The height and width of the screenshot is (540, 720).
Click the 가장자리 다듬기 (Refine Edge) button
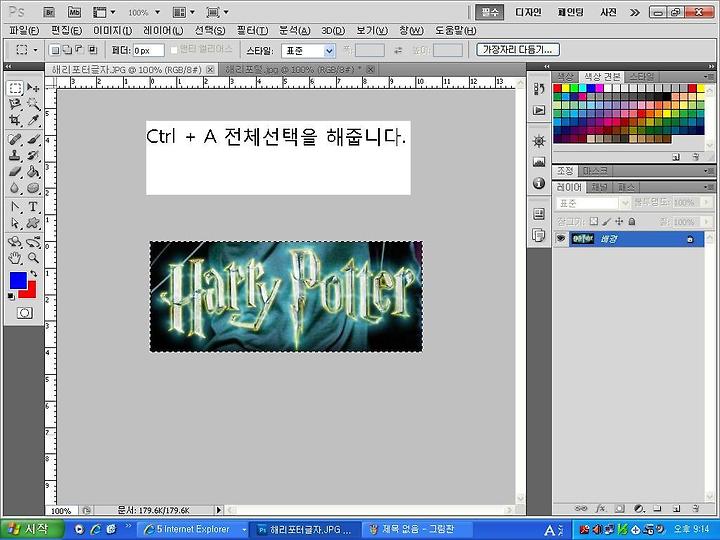point(518,50)
